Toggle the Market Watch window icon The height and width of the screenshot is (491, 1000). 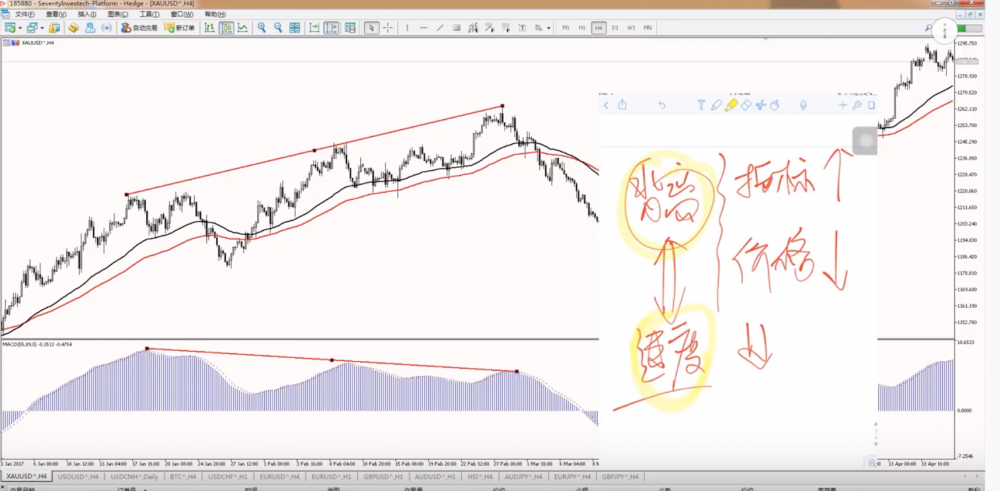pyautogui.click(x=55, y=28)
